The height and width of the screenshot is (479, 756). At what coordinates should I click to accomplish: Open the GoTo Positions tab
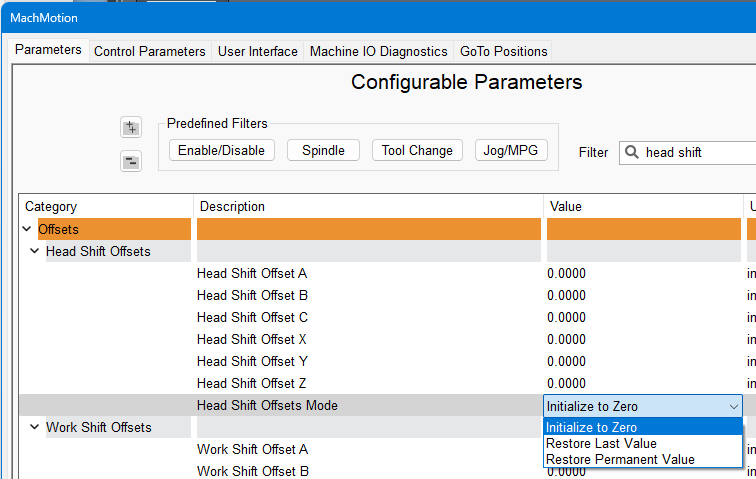[x=503, y=51]
